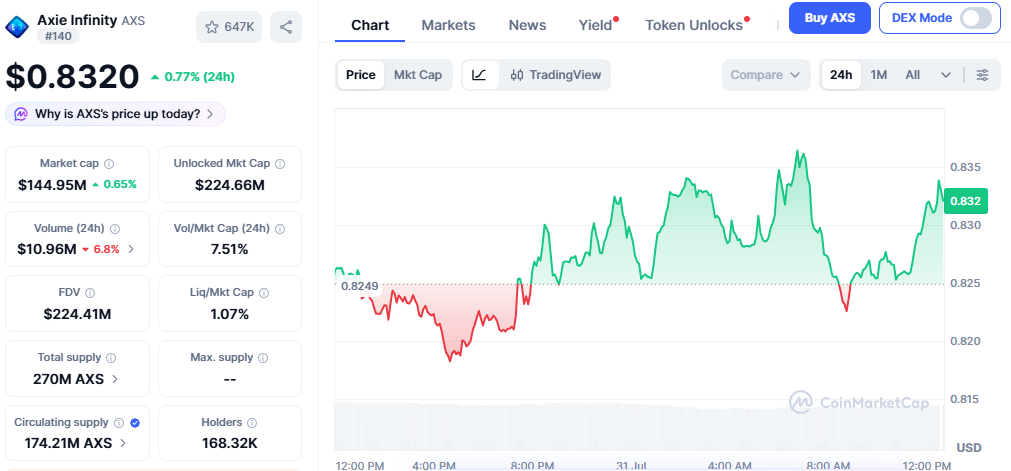1011x471 pixels.
Task: Open Holders info icon
Action: [x=252, y=423]
